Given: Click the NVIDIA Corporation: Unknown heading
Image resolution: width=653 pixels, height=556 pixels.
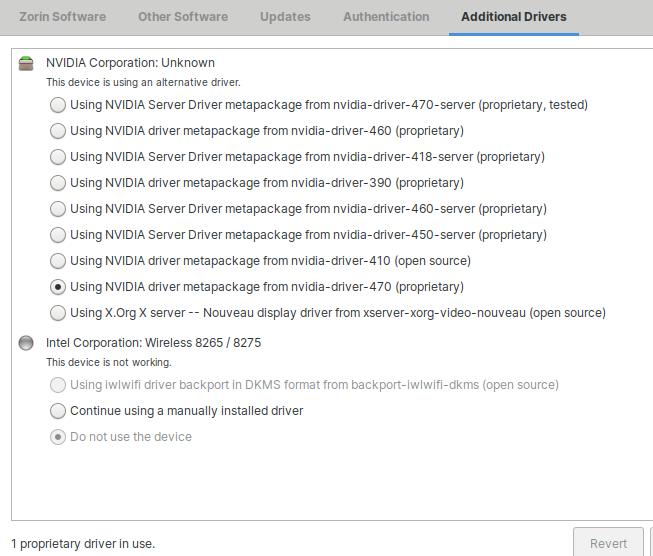Looking at the screenshot, I should tap(130, 63).
